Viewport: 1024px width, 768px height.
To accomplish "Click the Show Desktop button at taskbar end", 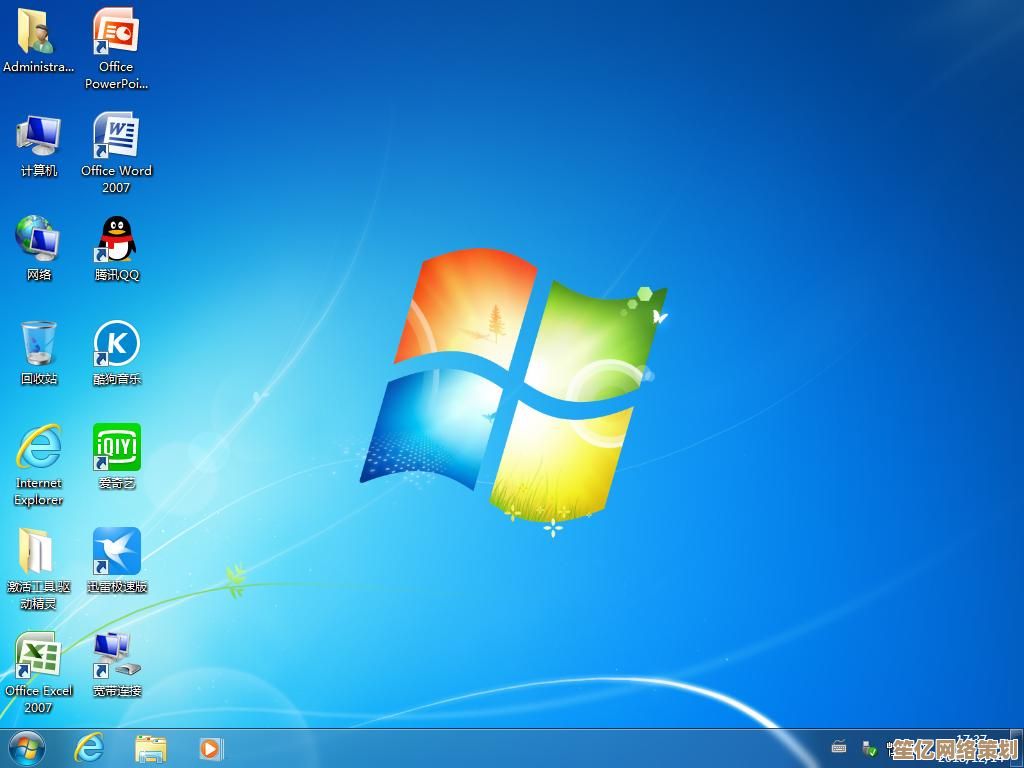I will (x=1018, y=749).
